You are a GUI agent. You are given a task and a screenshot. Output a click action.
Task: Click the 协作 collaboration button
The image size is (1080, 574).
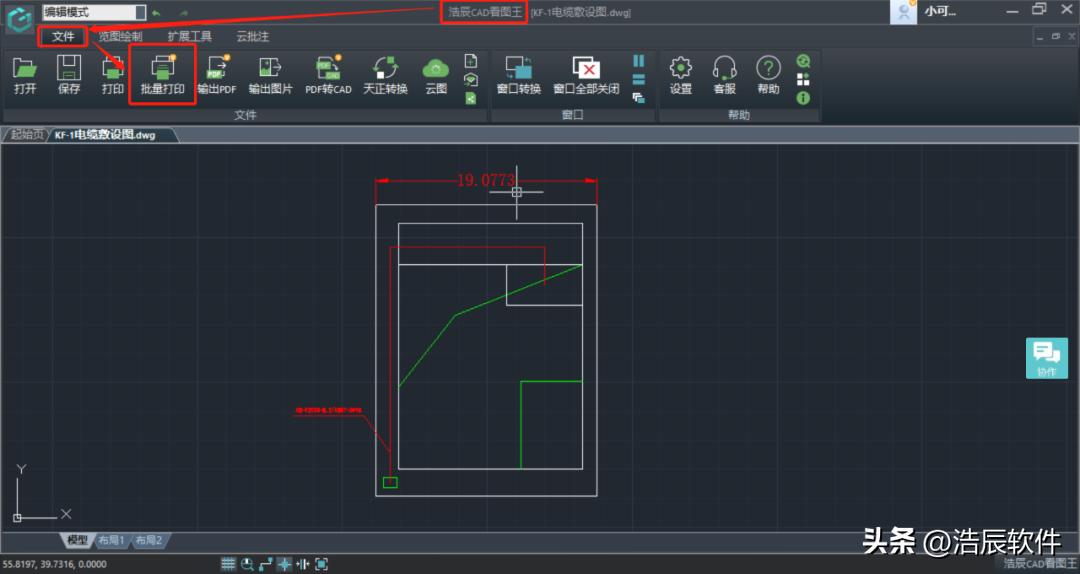coord(1046,358)
